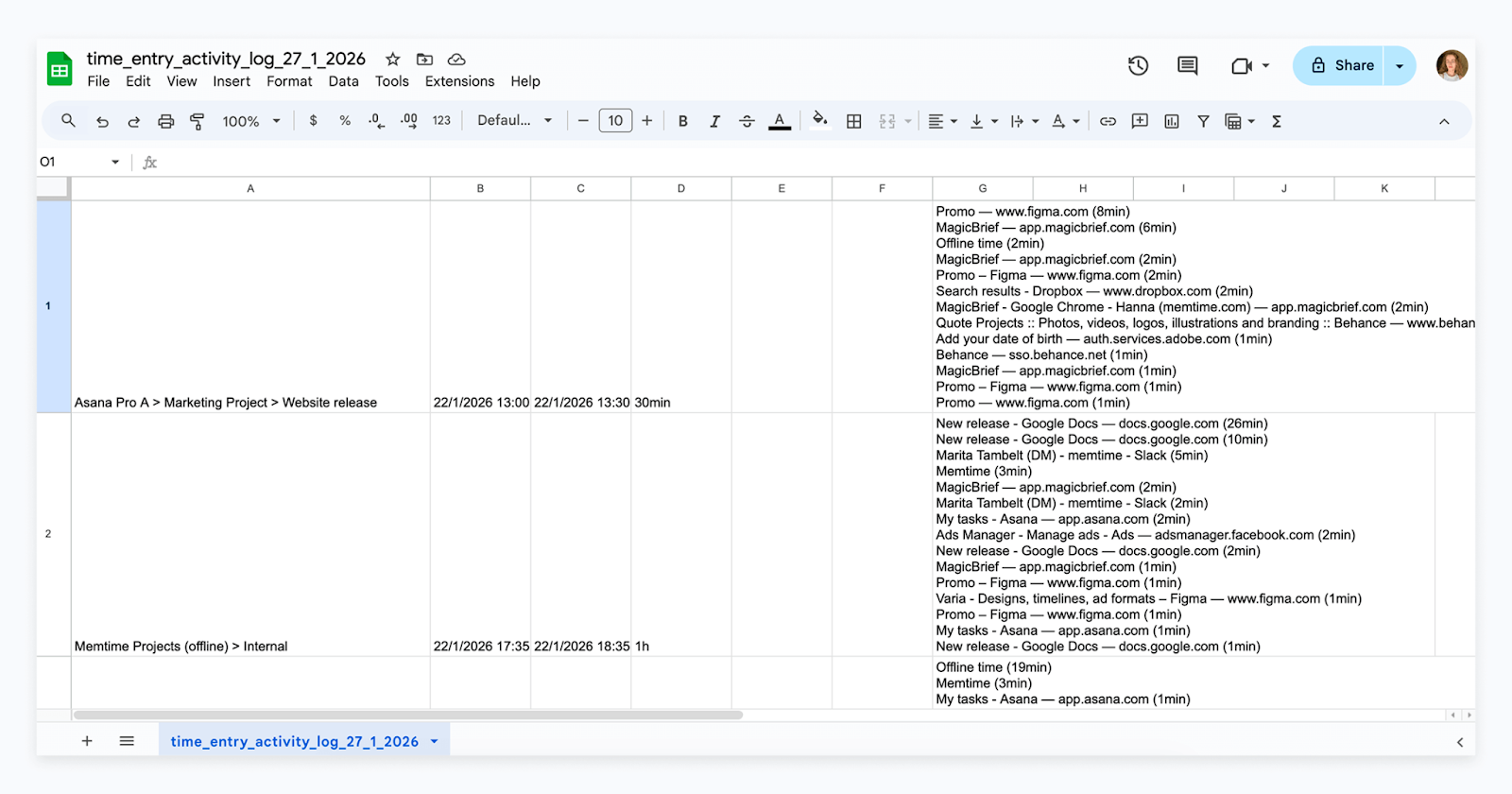
Task: Open the Google account avatar
Action: [1452, 65]
